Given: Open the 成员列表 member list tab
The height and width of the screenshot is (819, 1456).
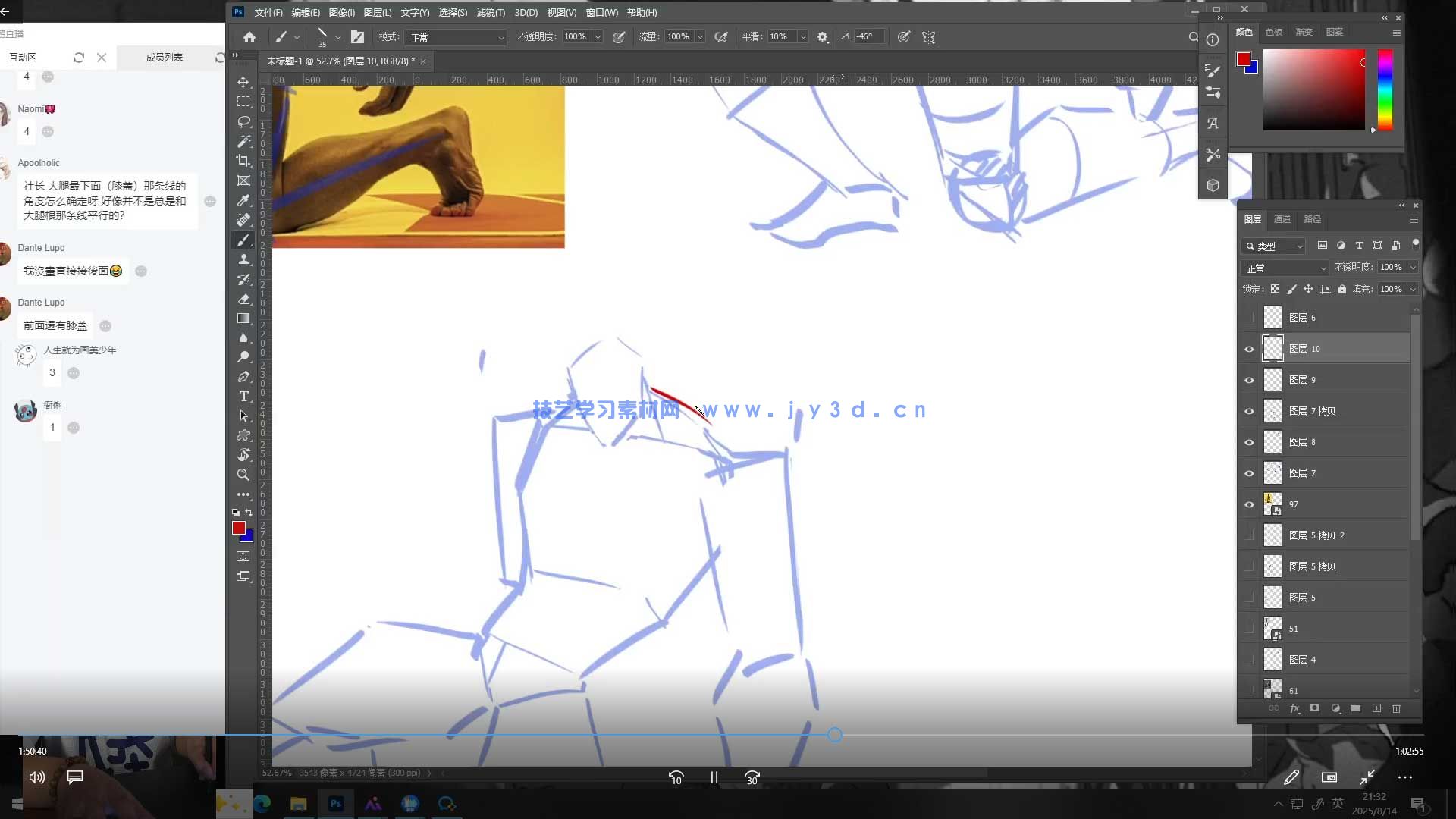Looking at the screenshot, I should pyautogui.click(x=165, y=58).
